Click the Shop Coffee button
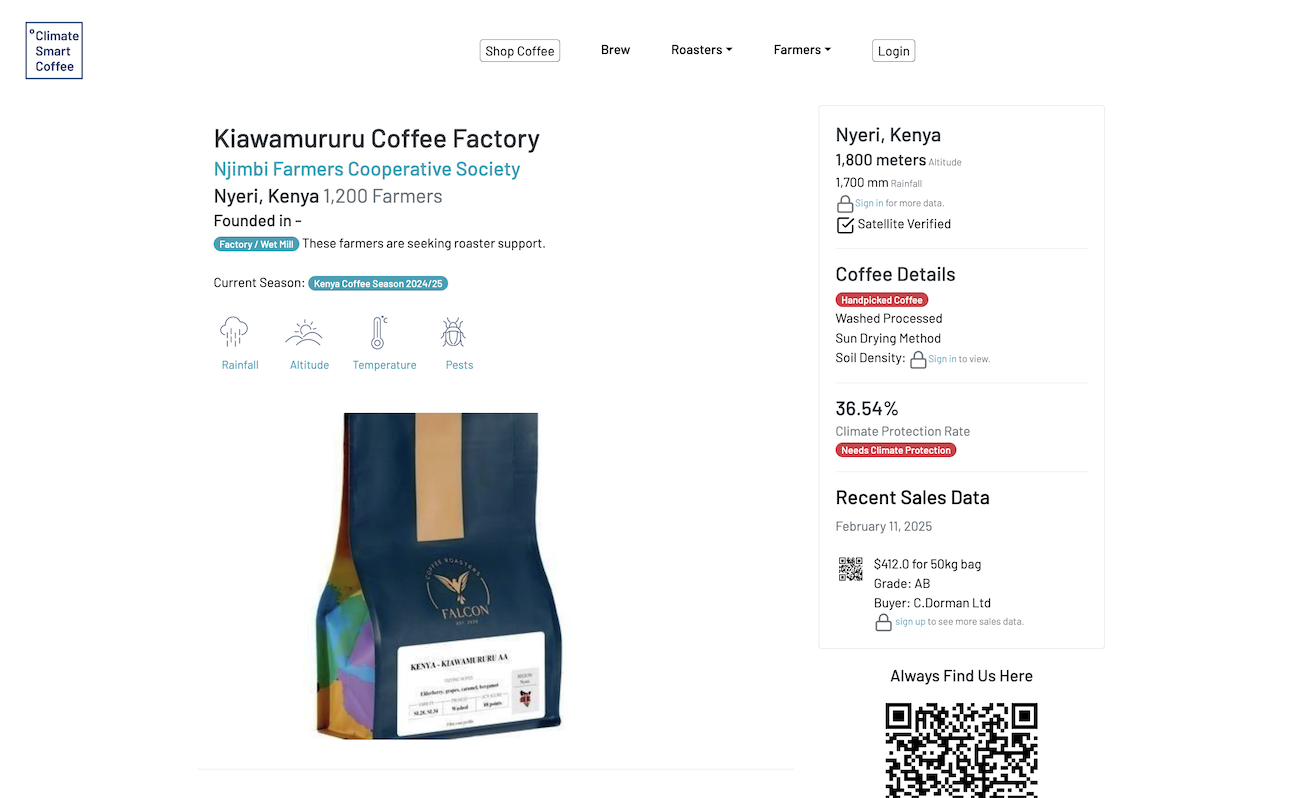This screenshot has width=1300, height=798. [x=520, y=51]
